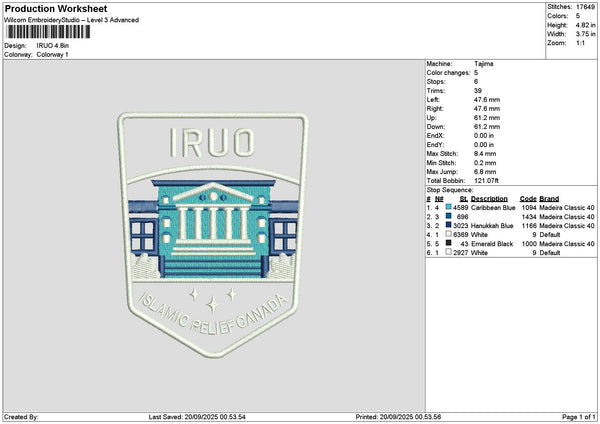The height and width of the screenshot is (424, 600).
Task: Click the Stops value 6
Action: coord(476,82)
